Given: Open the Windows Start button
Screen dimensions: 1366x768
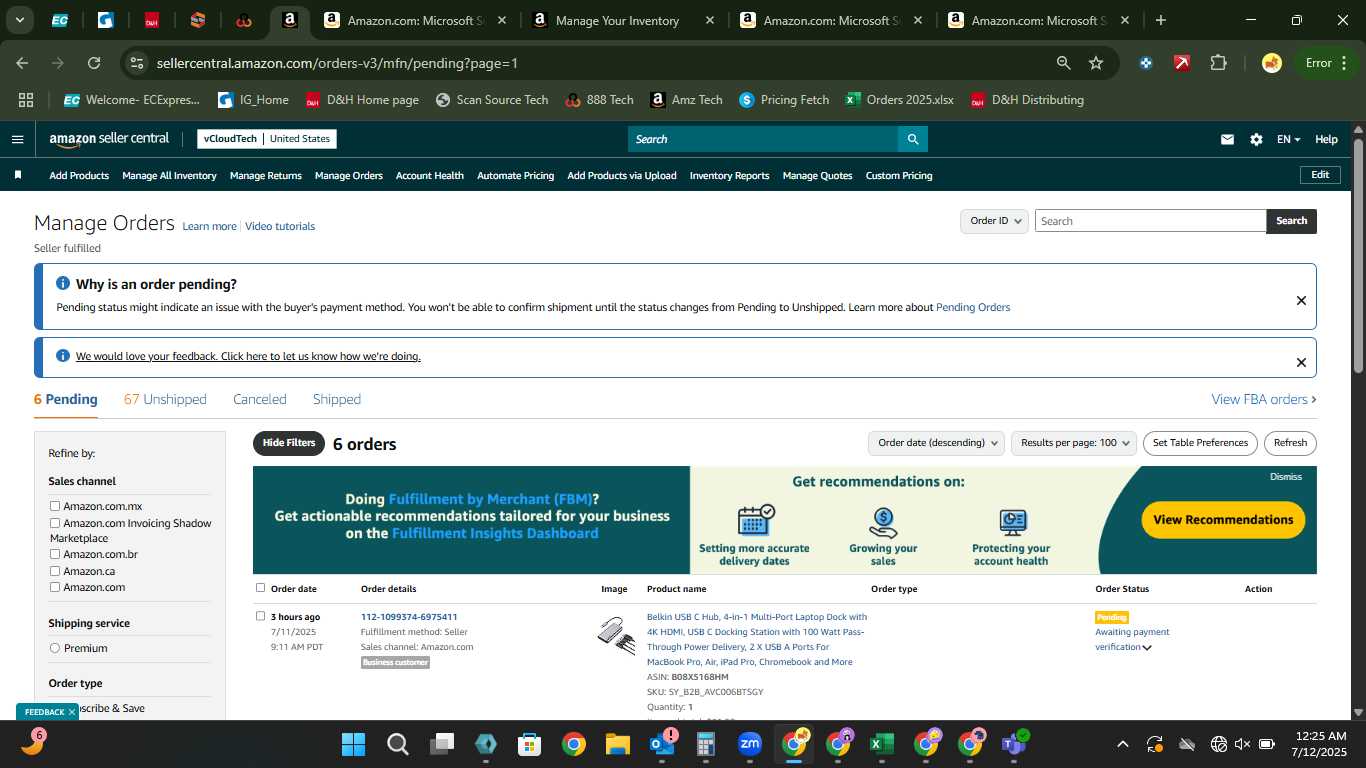Looking at the screenshot, I should pyautogui.click(x=353, y=744).
